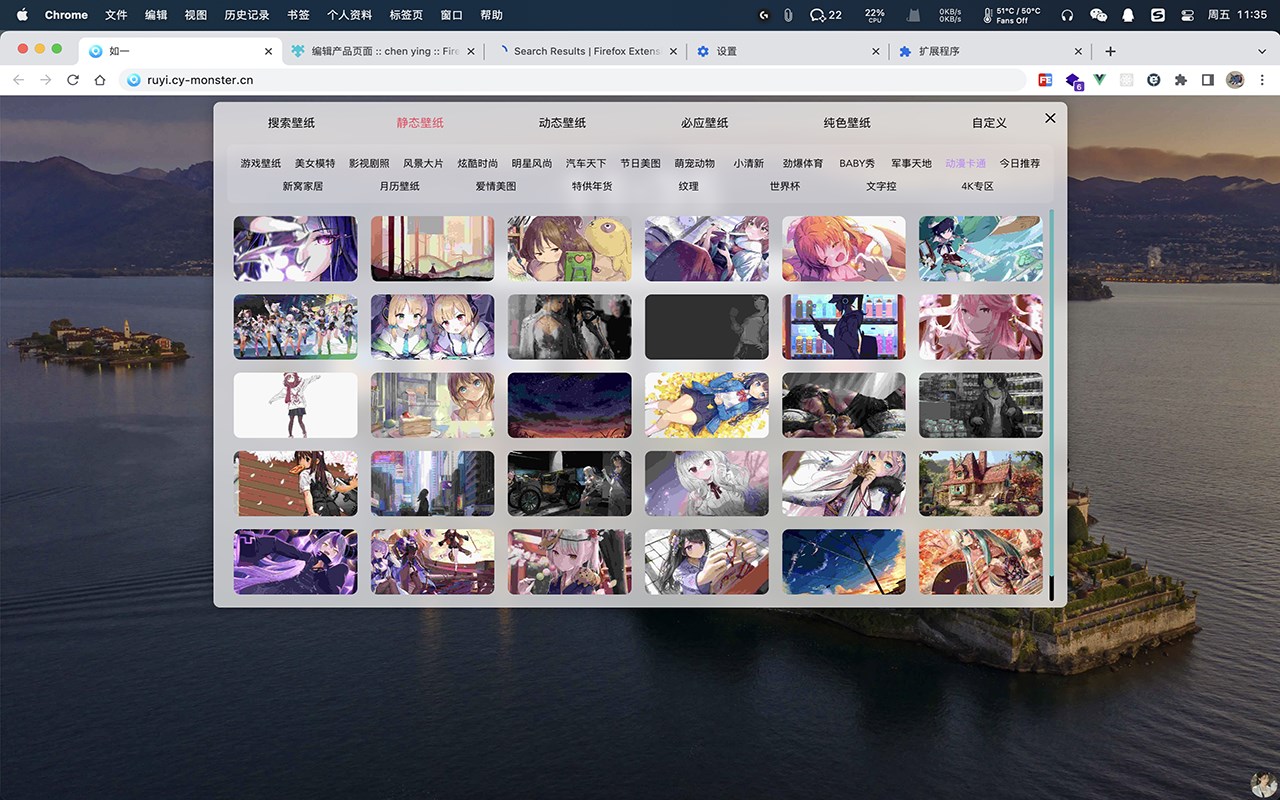Image resolution: width=1280 pixels, height=800 pixels.
Task: Open a new tab with the plus icon
Action: (x=1110, y=51)
